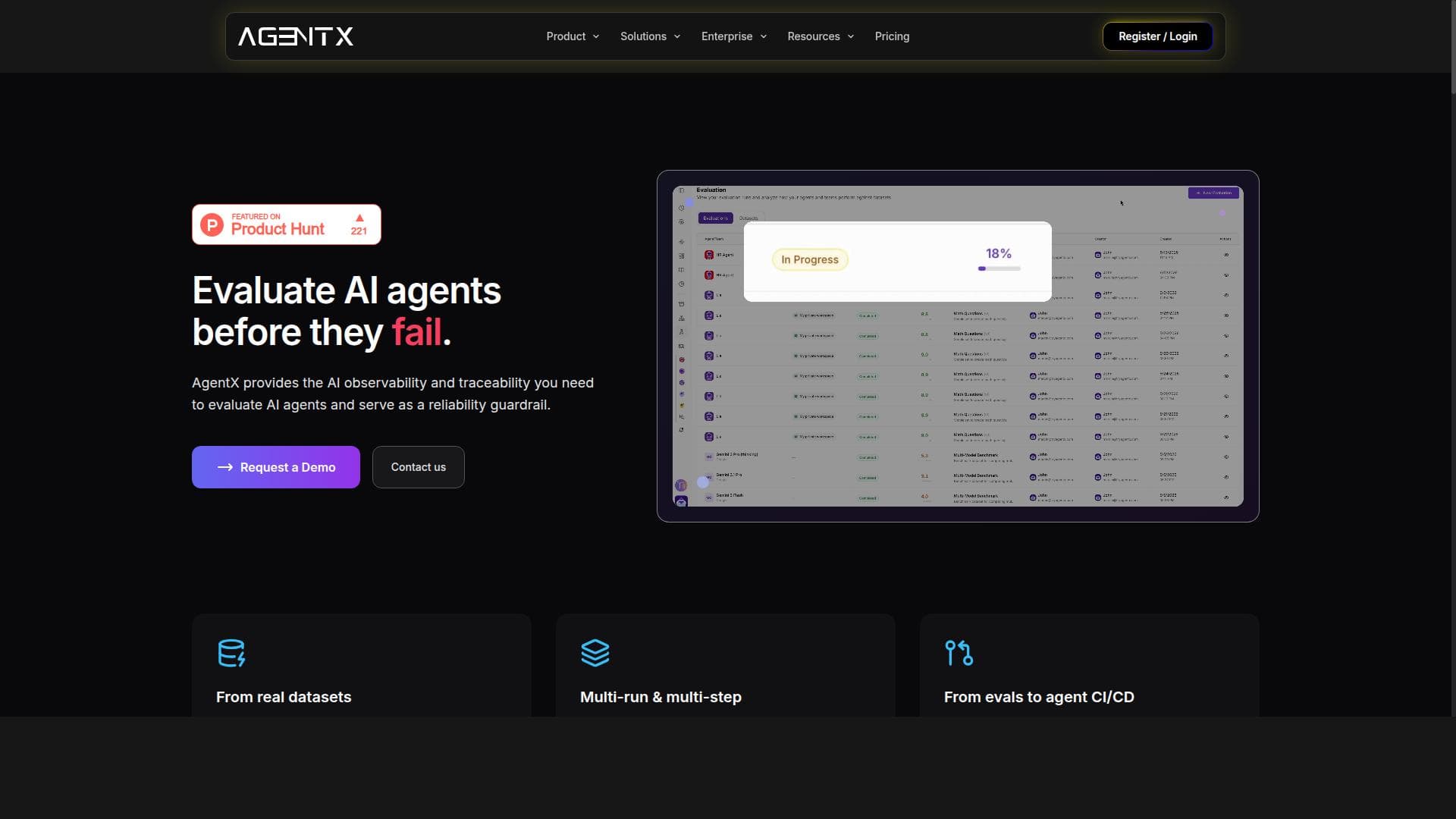Click the AgentX logo
1456x819 pixels.
[x=296, y=36]
